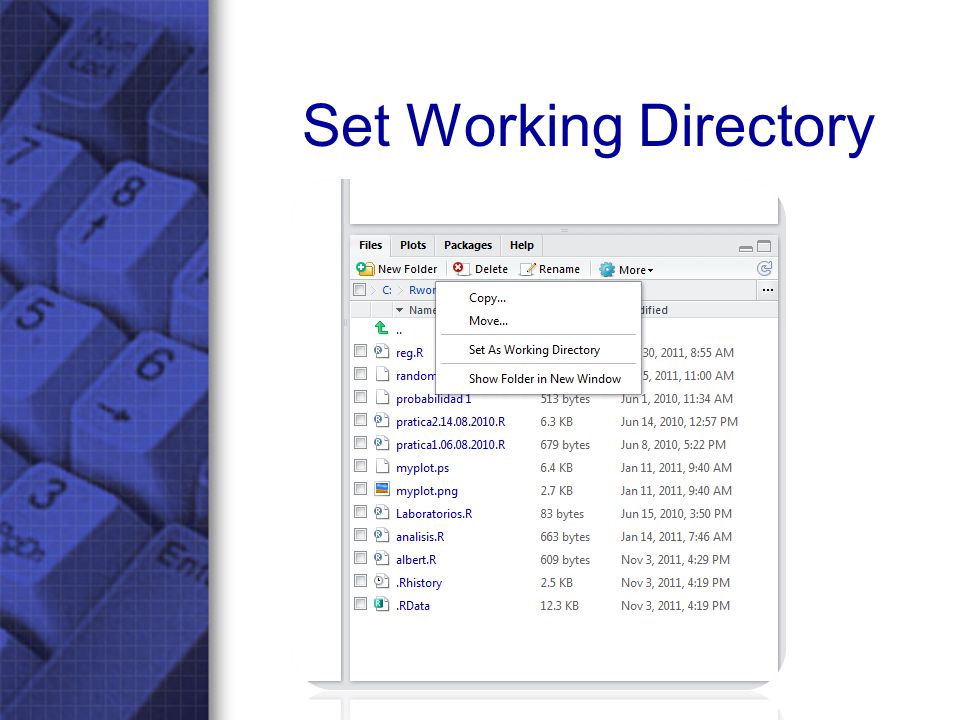960x720 pixels.
Task: Maximize the Files pane
Action: click(764, 246)
